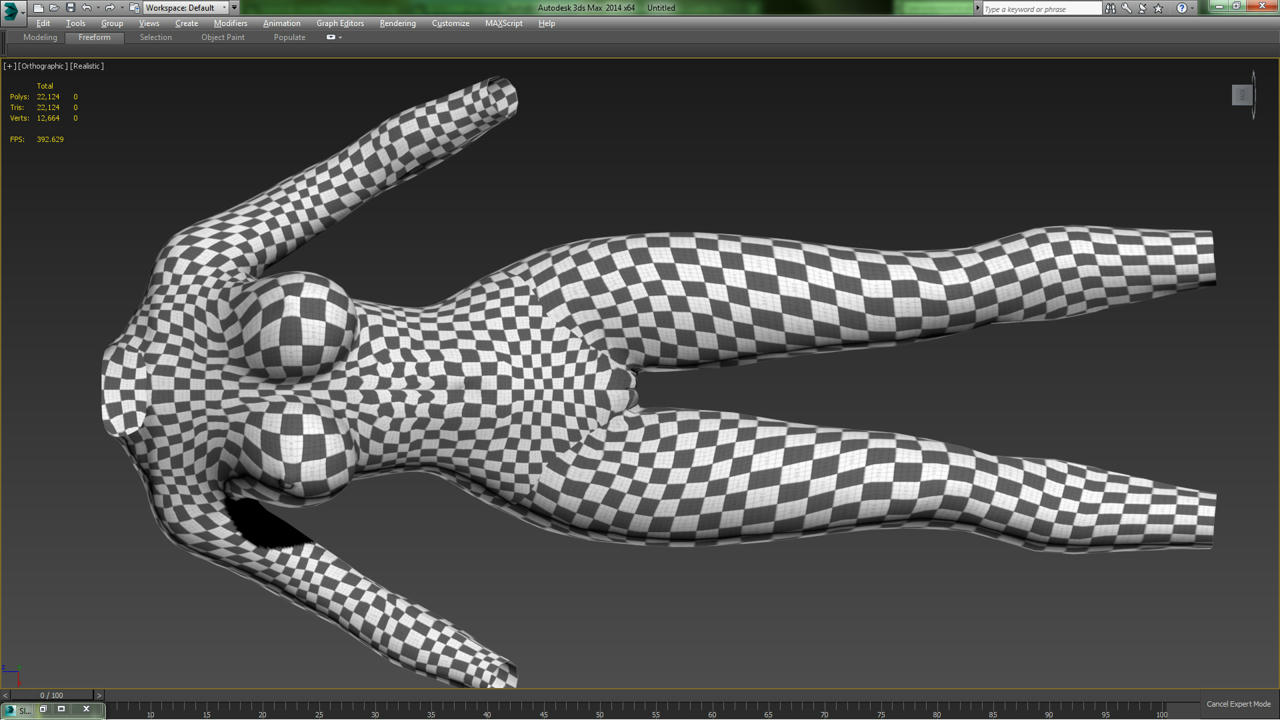This screenshot has height=720, width=1280.
Task: Click the Polys statistic value 22,124
Action: pyautogui.click(x=48, y=97)
